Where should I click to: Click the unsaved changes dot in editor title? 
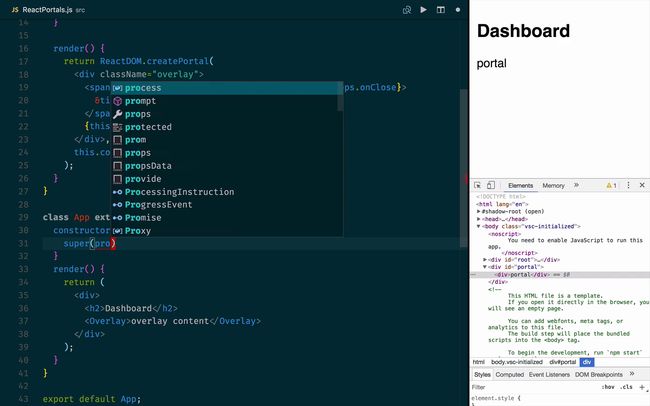pos(458,10)
